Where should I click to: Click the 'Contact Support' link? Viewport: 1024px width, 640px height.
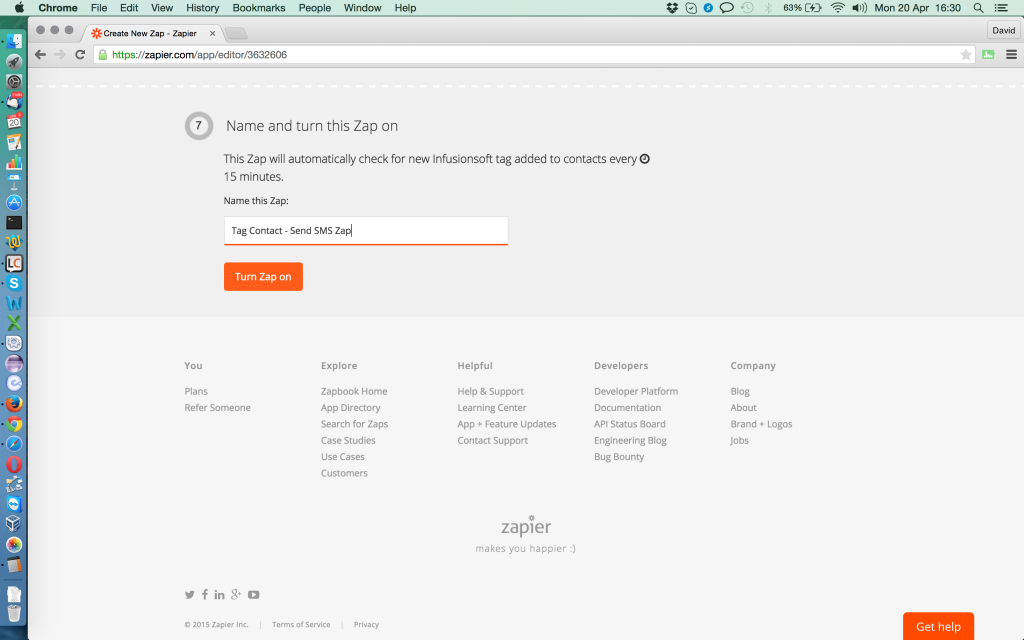pos(492,440)
